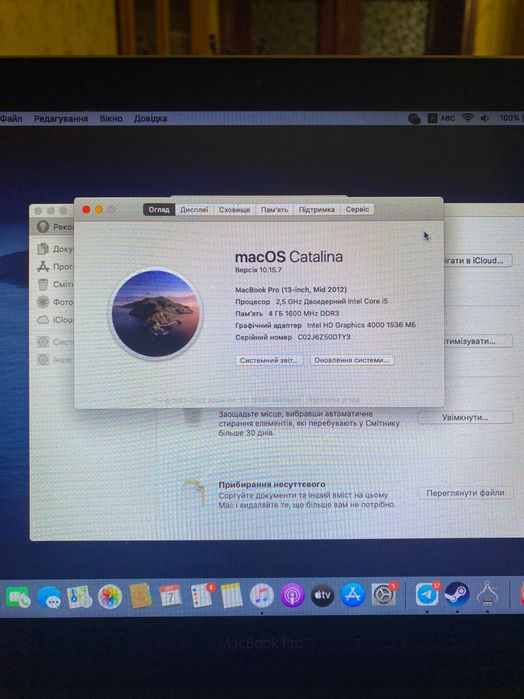
Task: Open the Редагування menu
Action: [61, 119]
